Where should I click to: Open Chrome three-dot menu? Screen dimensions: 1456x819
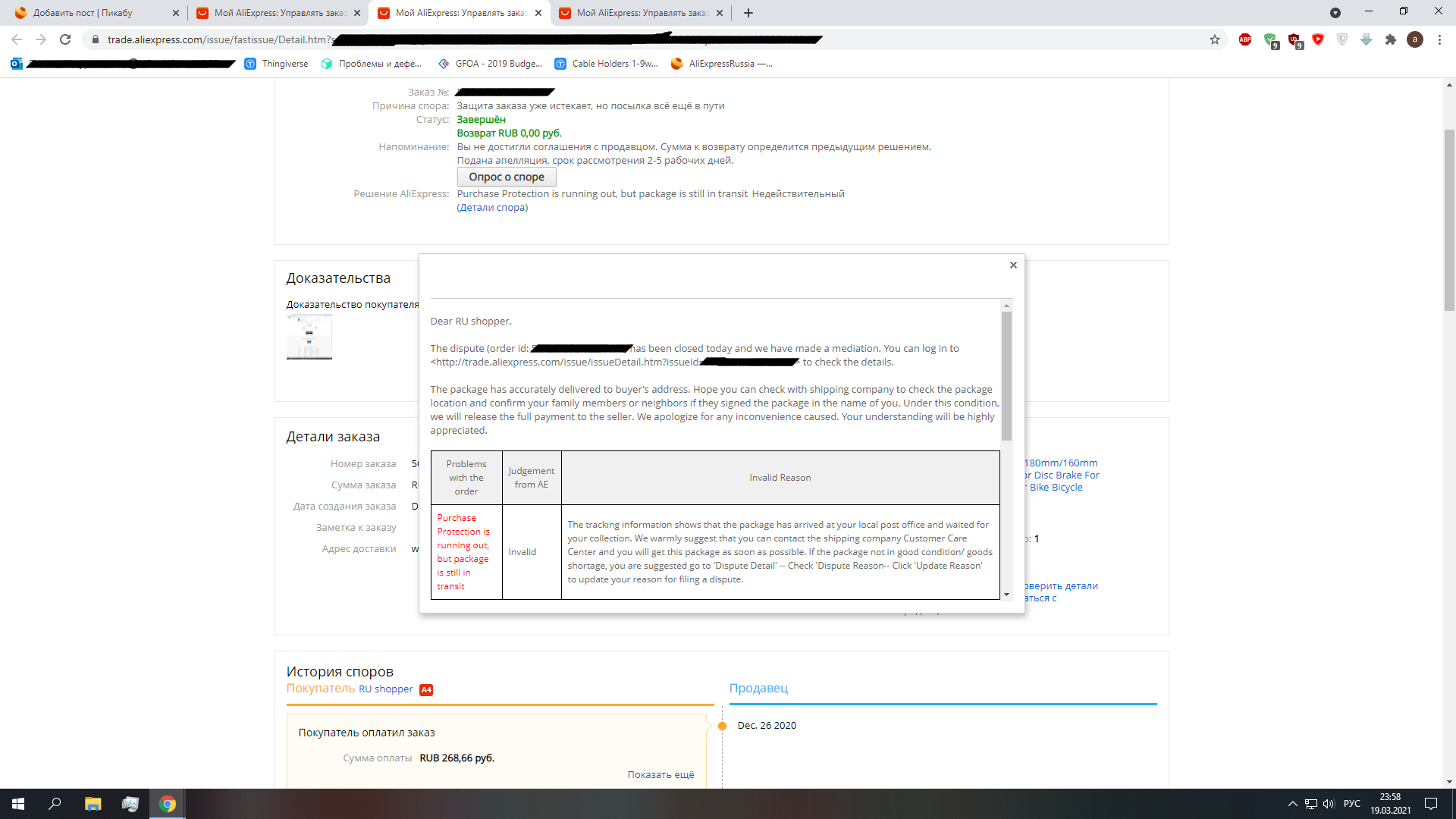click(x=1439, y=39)
